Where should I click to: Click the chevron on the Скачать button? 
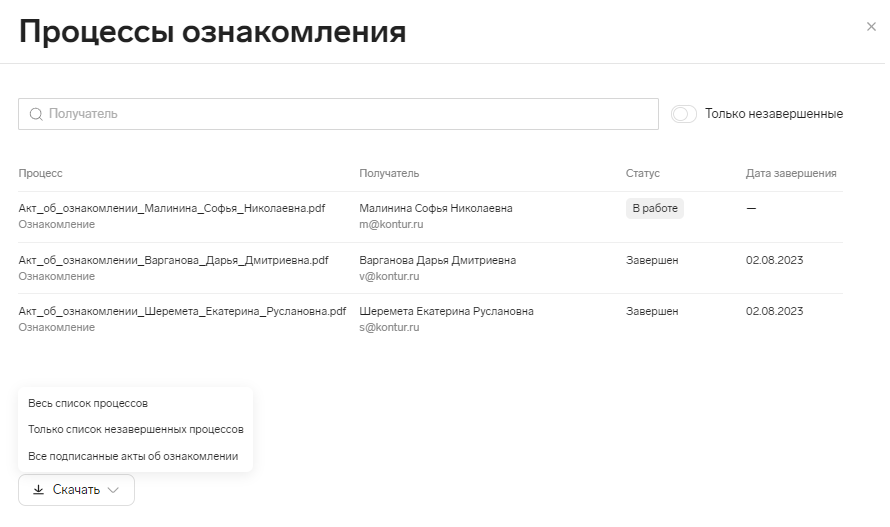click(x=113, y=490)
